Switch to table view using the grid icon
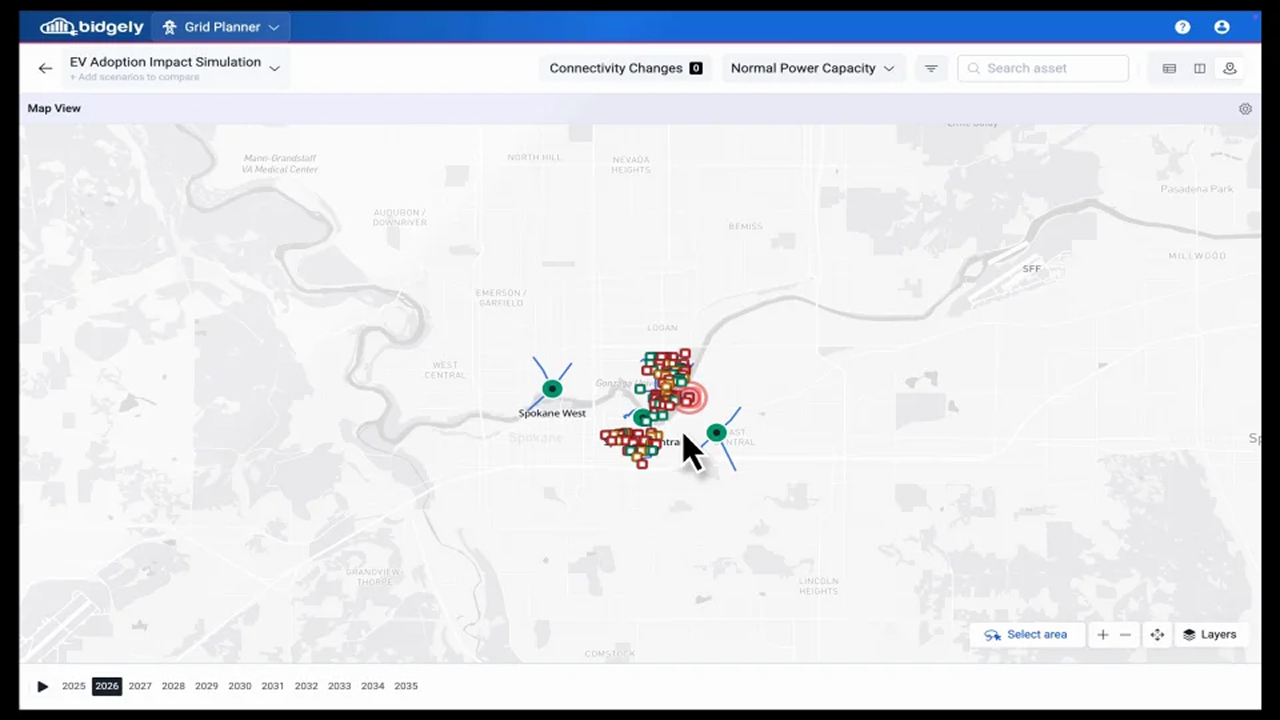The height and width of the screenshot is (720, 1280). point(1169,68)
